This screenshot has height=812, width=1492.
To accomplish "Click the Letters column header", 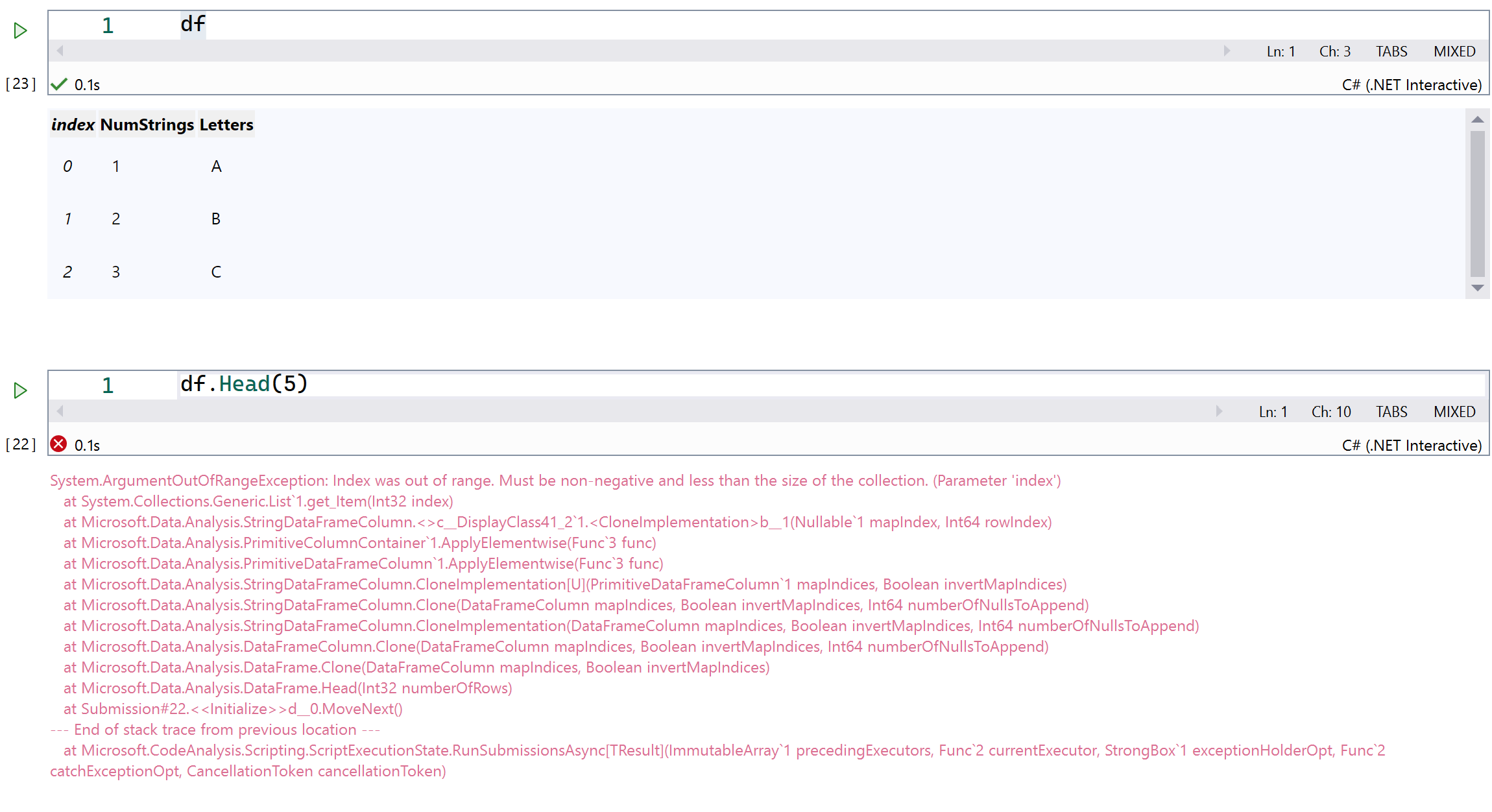I will (x=226, y=125).
